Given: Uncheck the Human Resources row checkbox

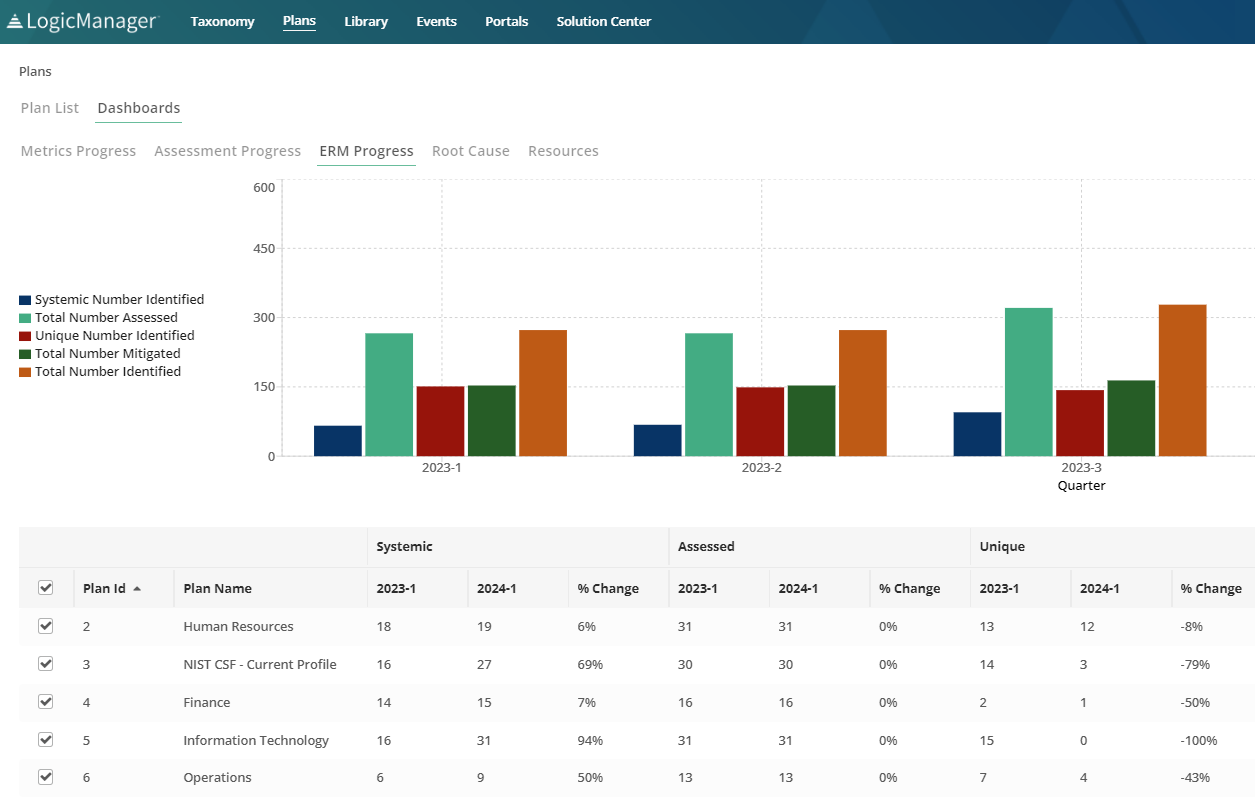Looking at the screenshot, I should 45,626.
